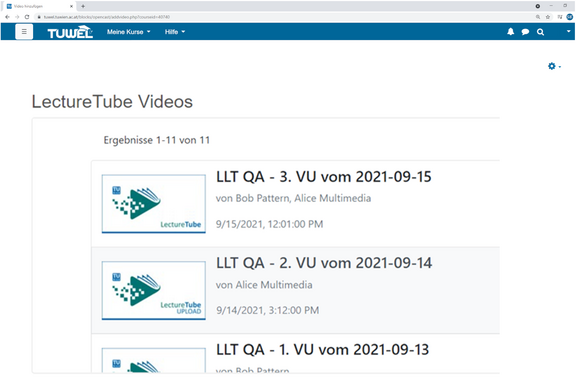Close the Video hinzufügen browser tab
576x384 pixels.
click(x=71, y=6)
